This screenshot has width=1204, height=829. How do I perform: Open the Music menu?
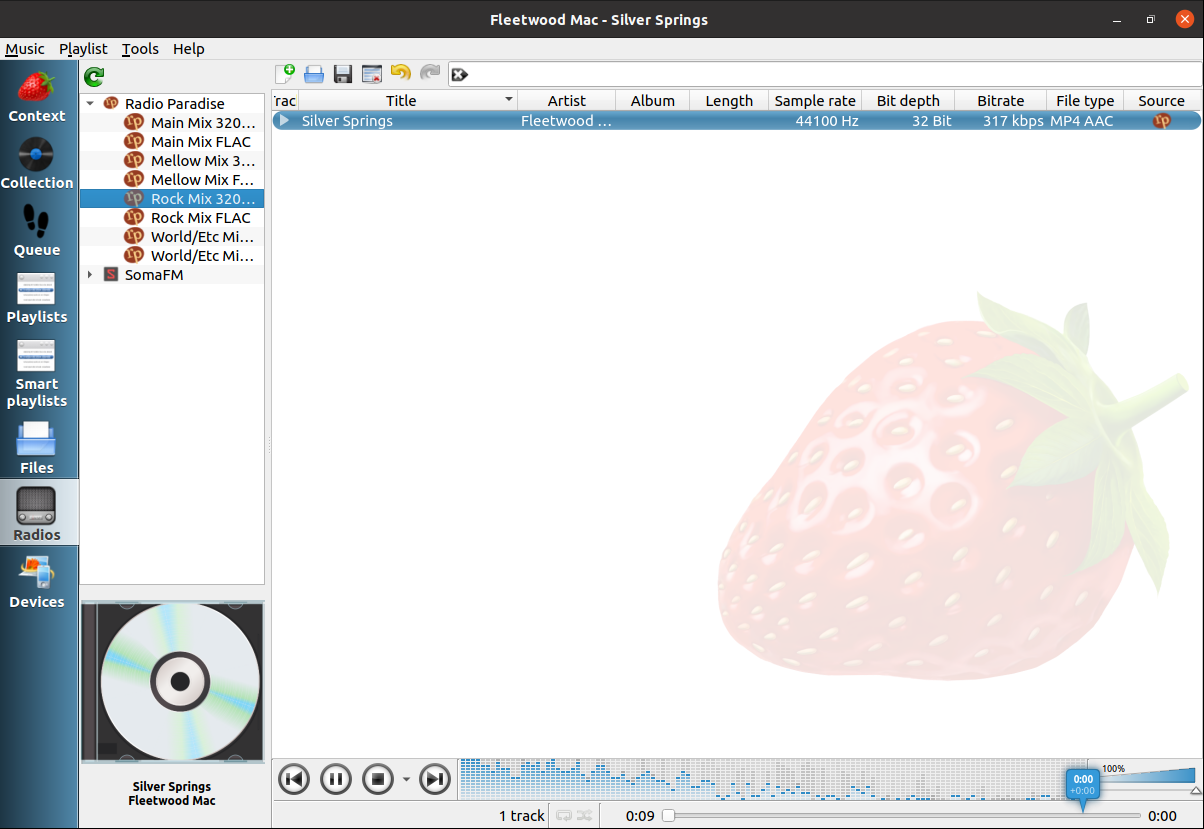coord(24,48)
